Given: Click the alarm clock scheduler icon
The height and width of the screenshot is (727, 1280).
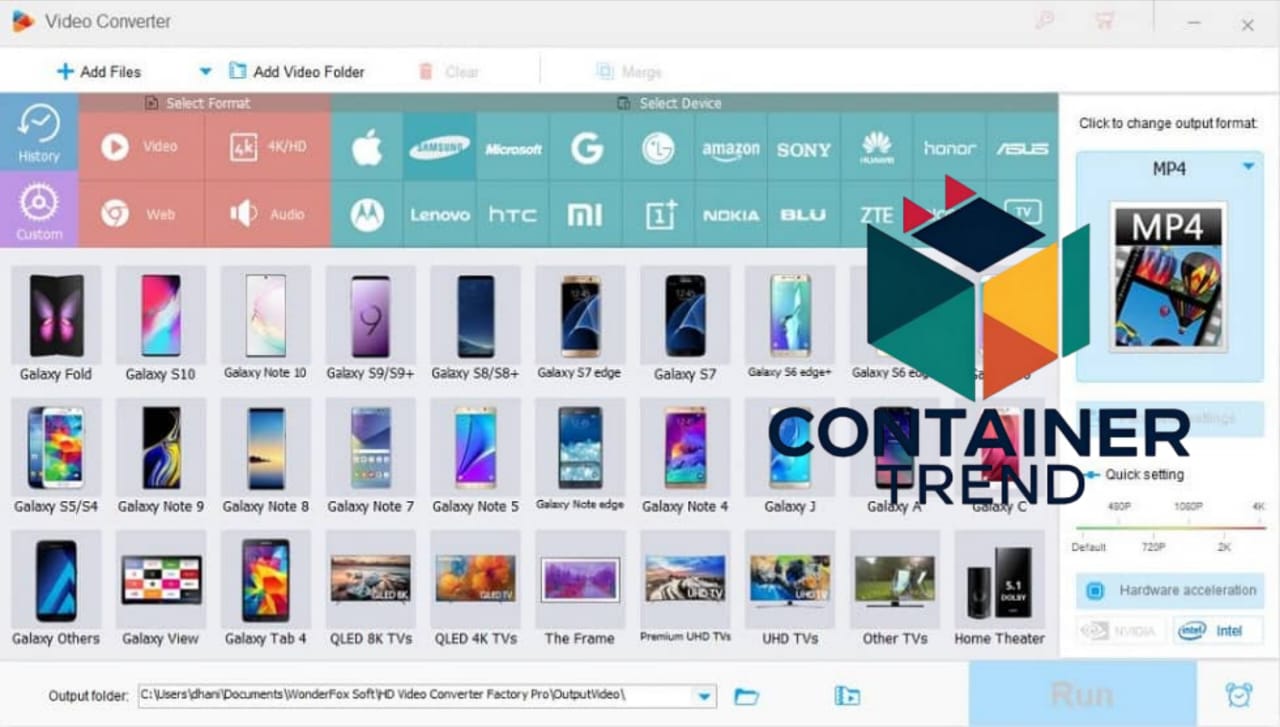Looking at the screenshot, I should coord(1239,694).
